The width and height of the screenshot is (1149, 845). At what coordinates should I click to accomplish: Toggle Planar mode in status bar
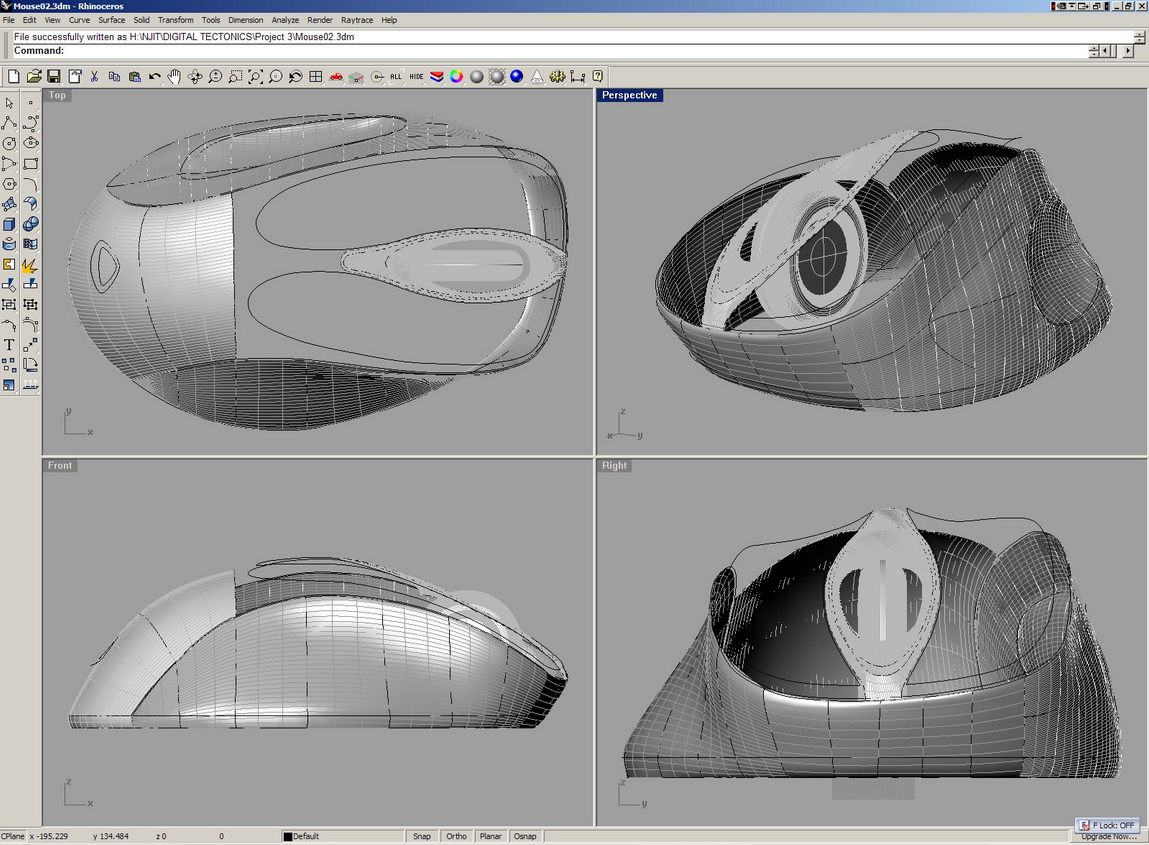click(x=491, y=836)
